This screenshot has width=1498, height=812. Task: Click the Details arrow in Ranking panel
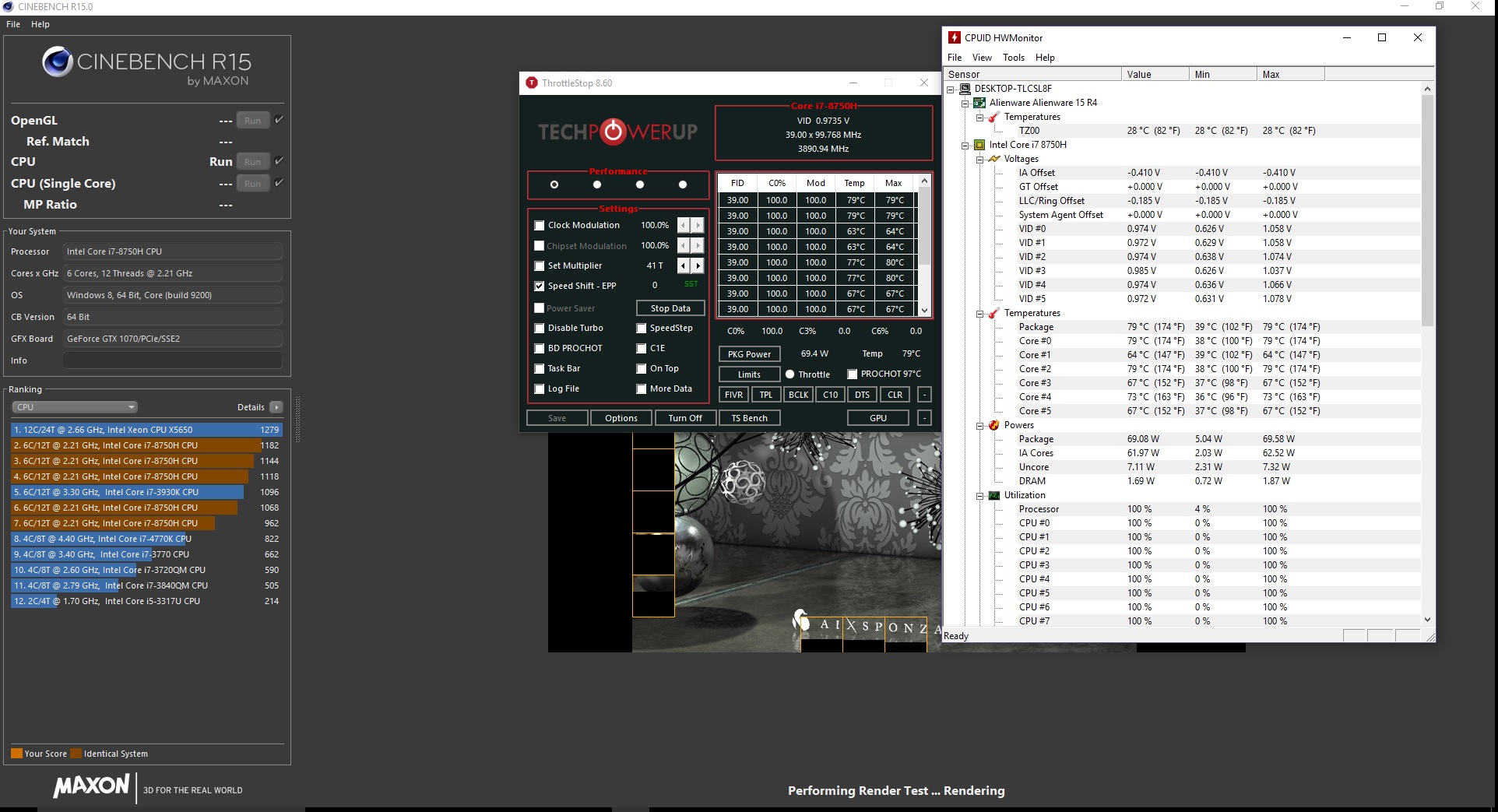tap(276, 407)
